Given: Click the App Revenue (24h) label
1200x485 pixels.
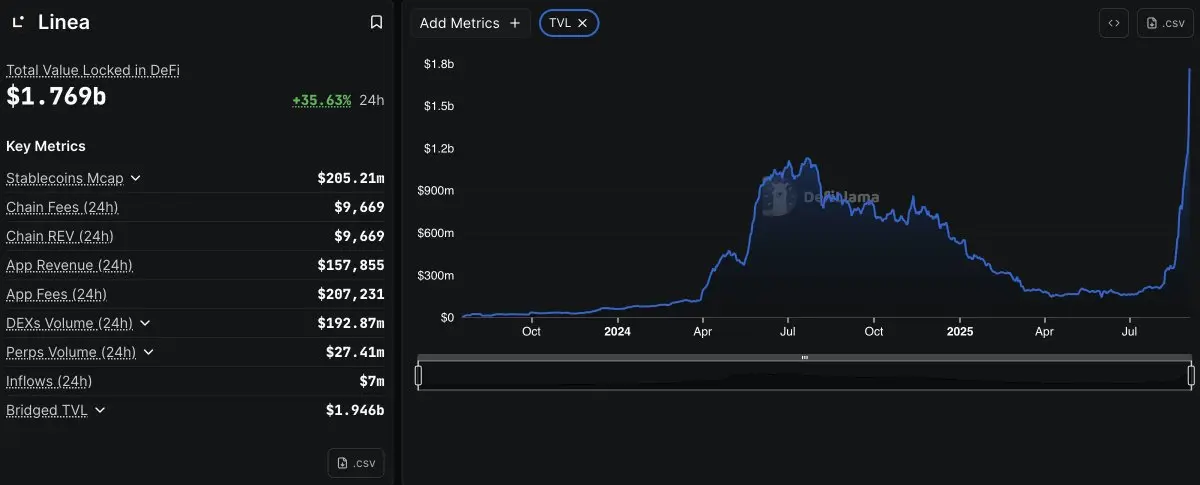Looking at the screenshot, I should pyautogui.click(x=69, y=265).
